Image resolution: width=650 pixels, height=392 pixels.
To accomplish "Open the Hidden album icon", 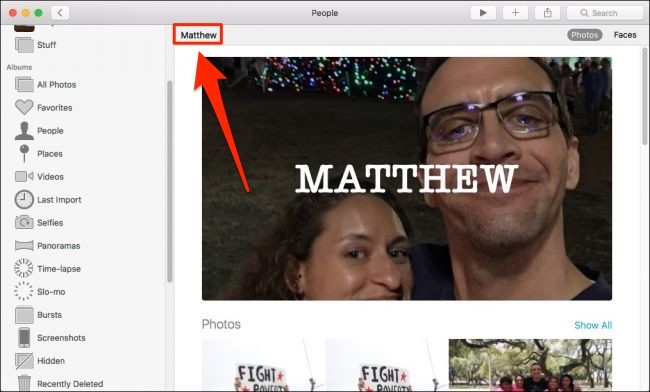I will click(24, 361).
